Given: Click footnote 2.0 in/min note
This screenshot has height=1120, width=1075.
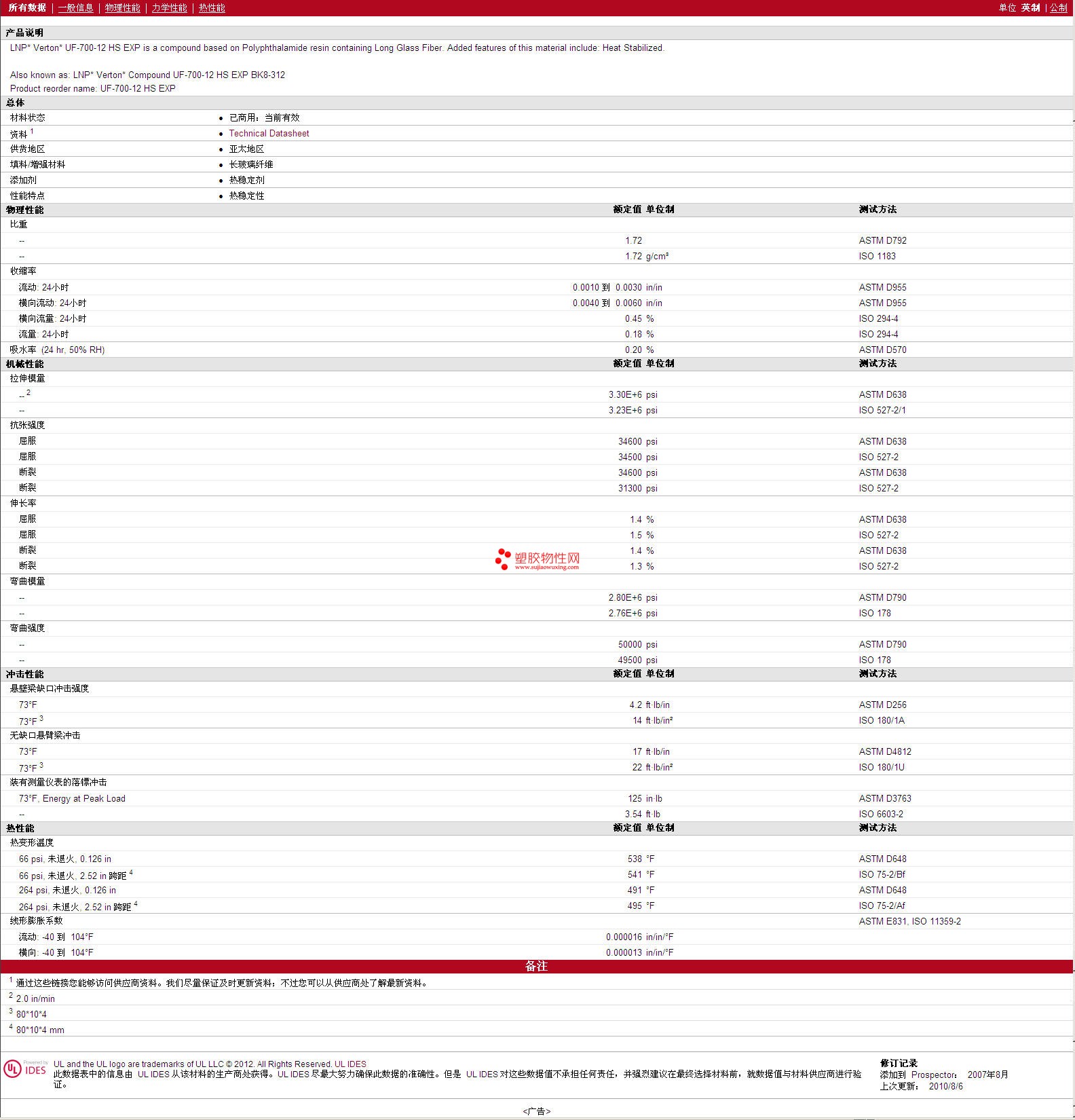Looking at the screenshot, I should (35, 998).
